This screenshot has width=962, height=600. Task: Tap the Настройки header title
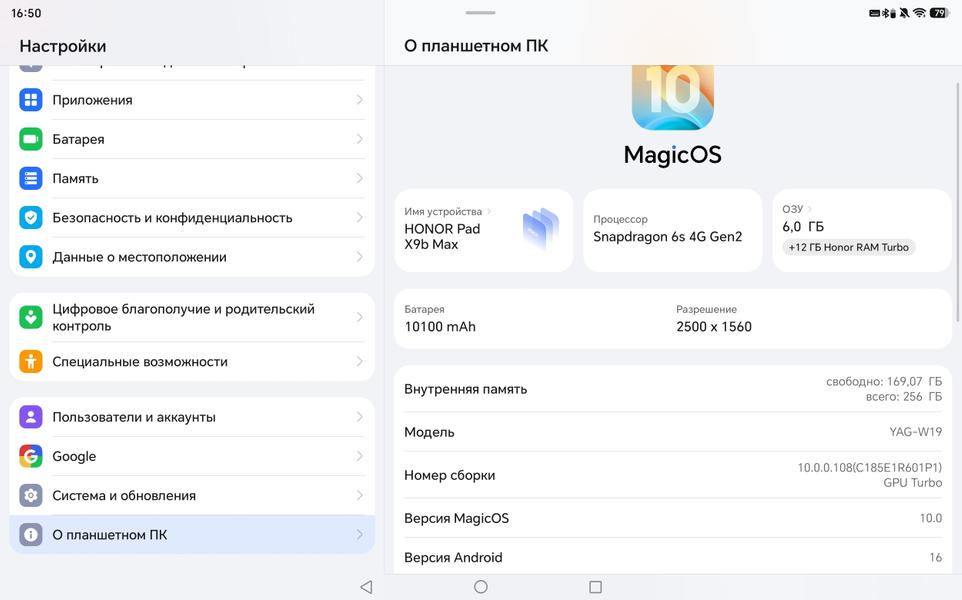pyautogui.click(x=63, y=46)
